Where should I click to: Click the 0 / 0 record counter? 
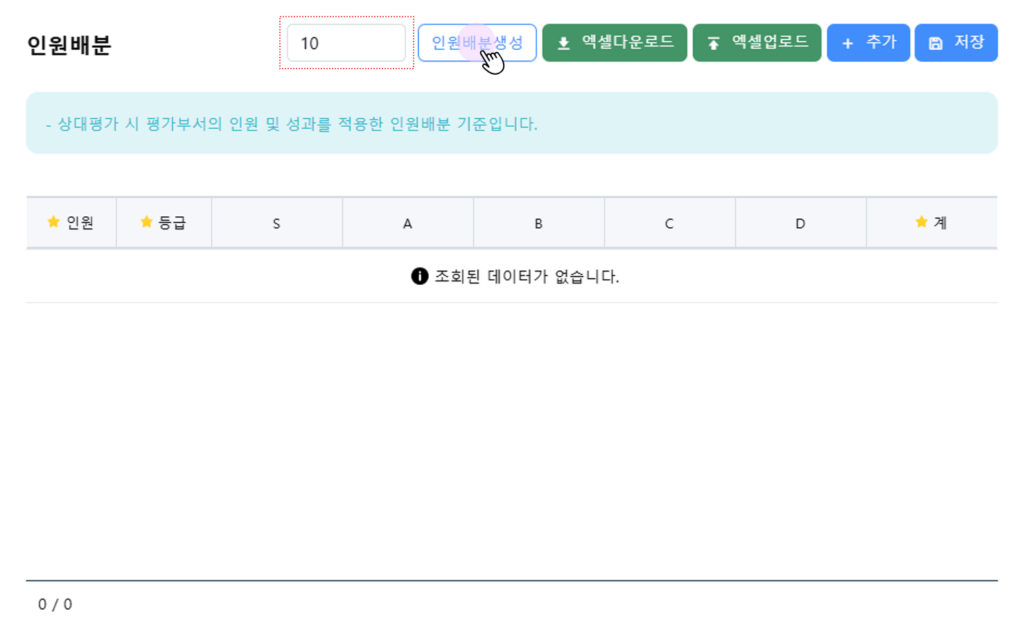pyautogui.click(x=55, y=604)
